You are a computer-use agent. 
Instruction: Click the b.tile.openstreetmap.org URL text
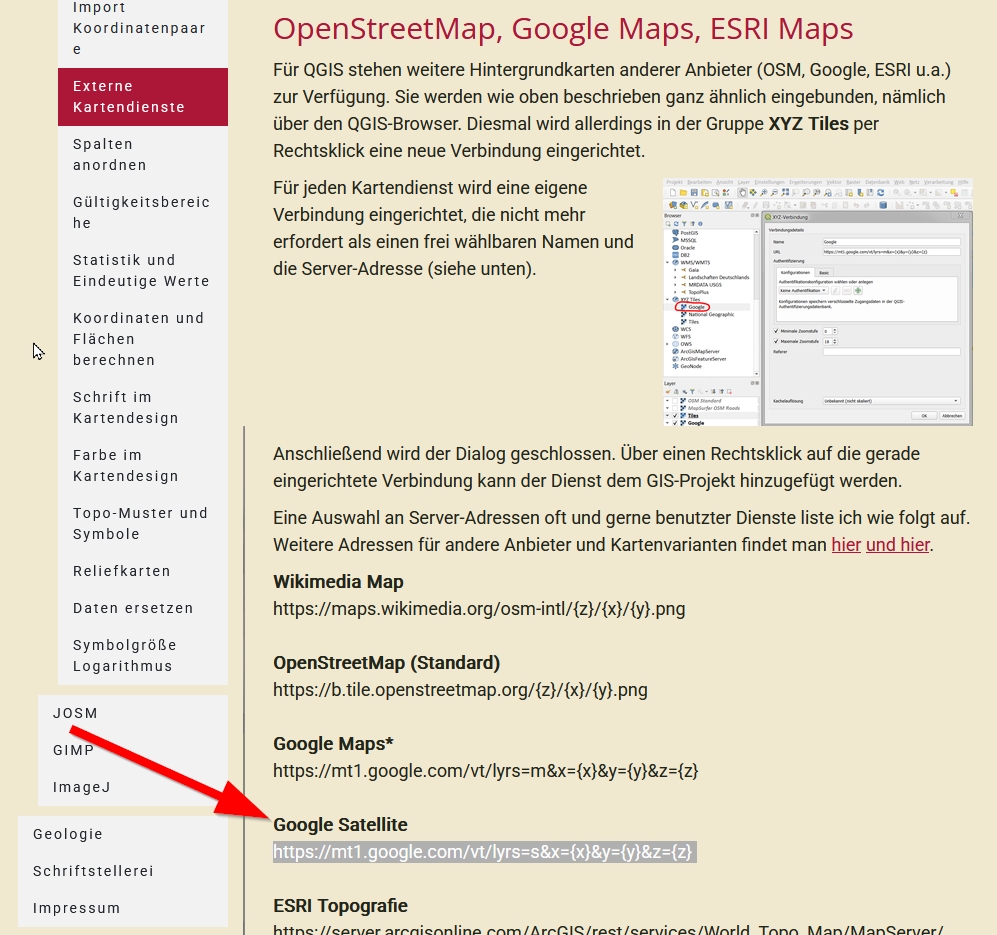pos(460,690)
